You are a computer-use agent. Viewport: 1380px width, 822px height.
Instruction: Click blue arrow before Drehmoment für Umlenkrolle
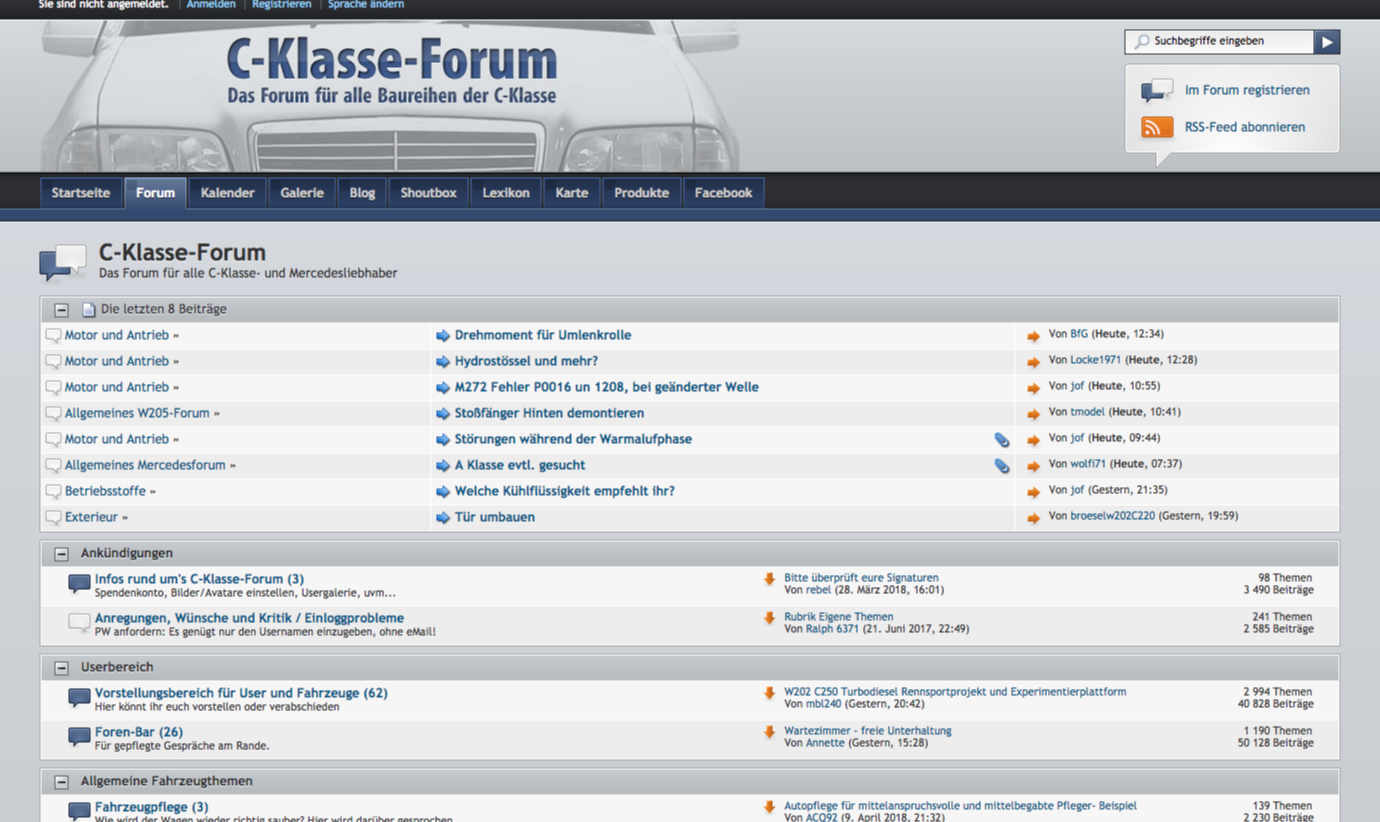click(x=443, y=336)
